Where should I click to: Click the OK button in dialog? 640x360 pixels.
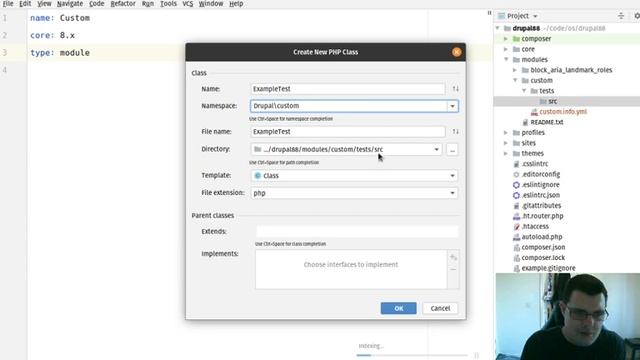click(398, 308)
